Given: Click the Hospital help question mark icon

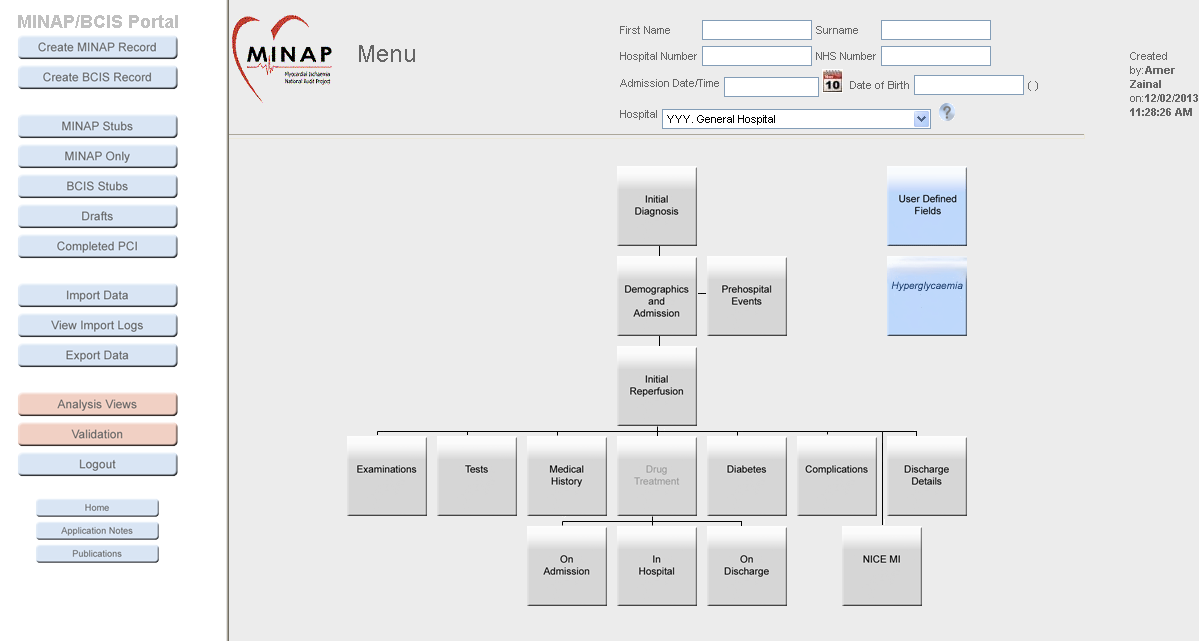Looking at the screenshot, I should pyautogui.click(x=946, y=113).
